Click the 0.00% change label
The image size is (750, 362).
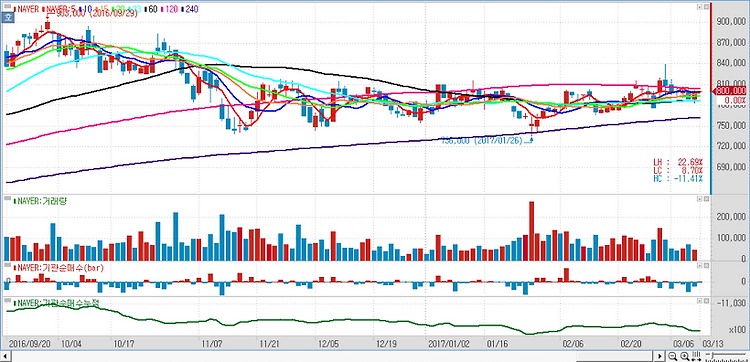(735, 100)
